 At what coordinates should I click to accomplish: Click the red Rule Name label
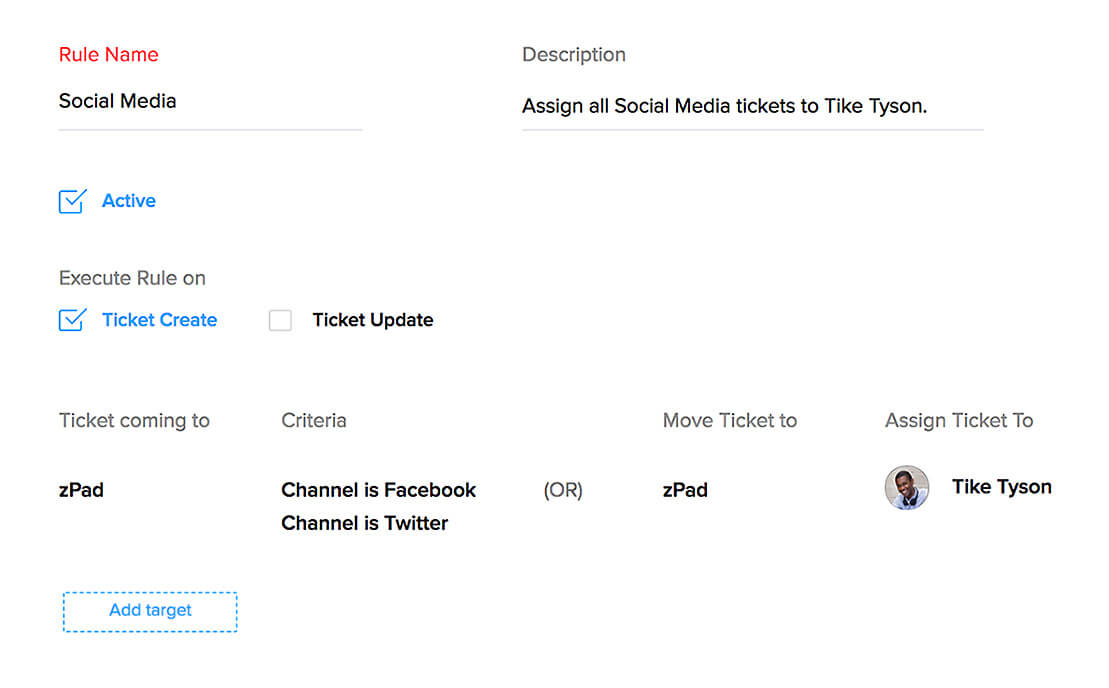tap(108, 55)
